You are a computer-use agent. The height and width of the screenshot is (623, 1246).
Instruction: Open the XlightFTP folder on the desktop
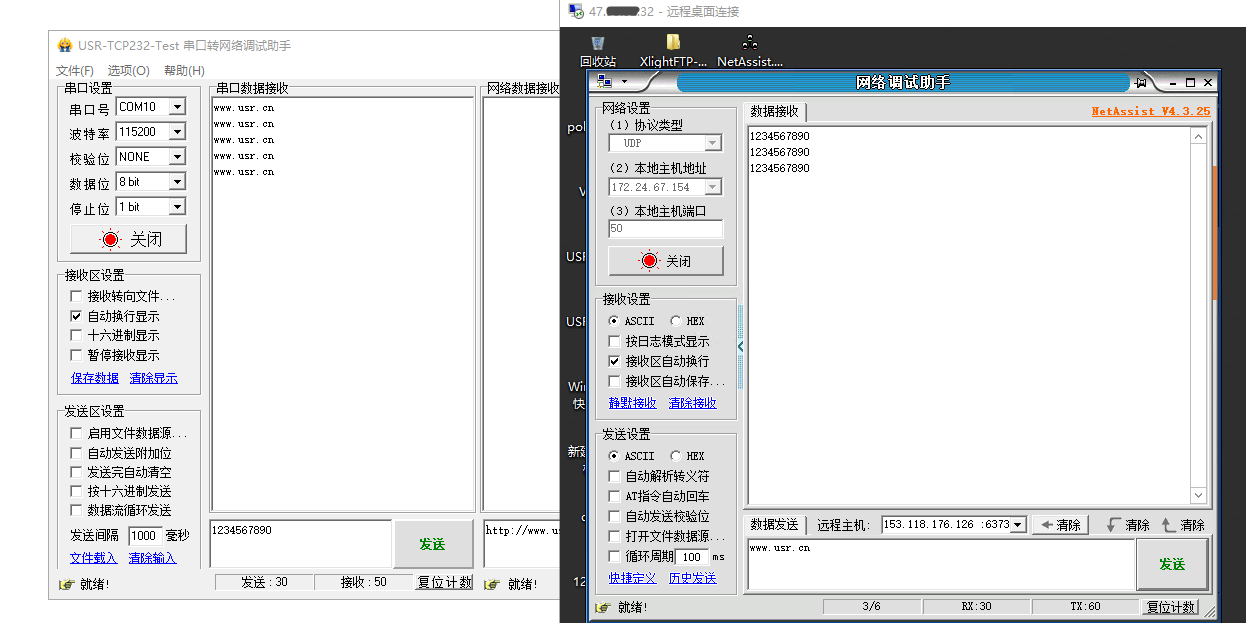[x=673, y=44]
